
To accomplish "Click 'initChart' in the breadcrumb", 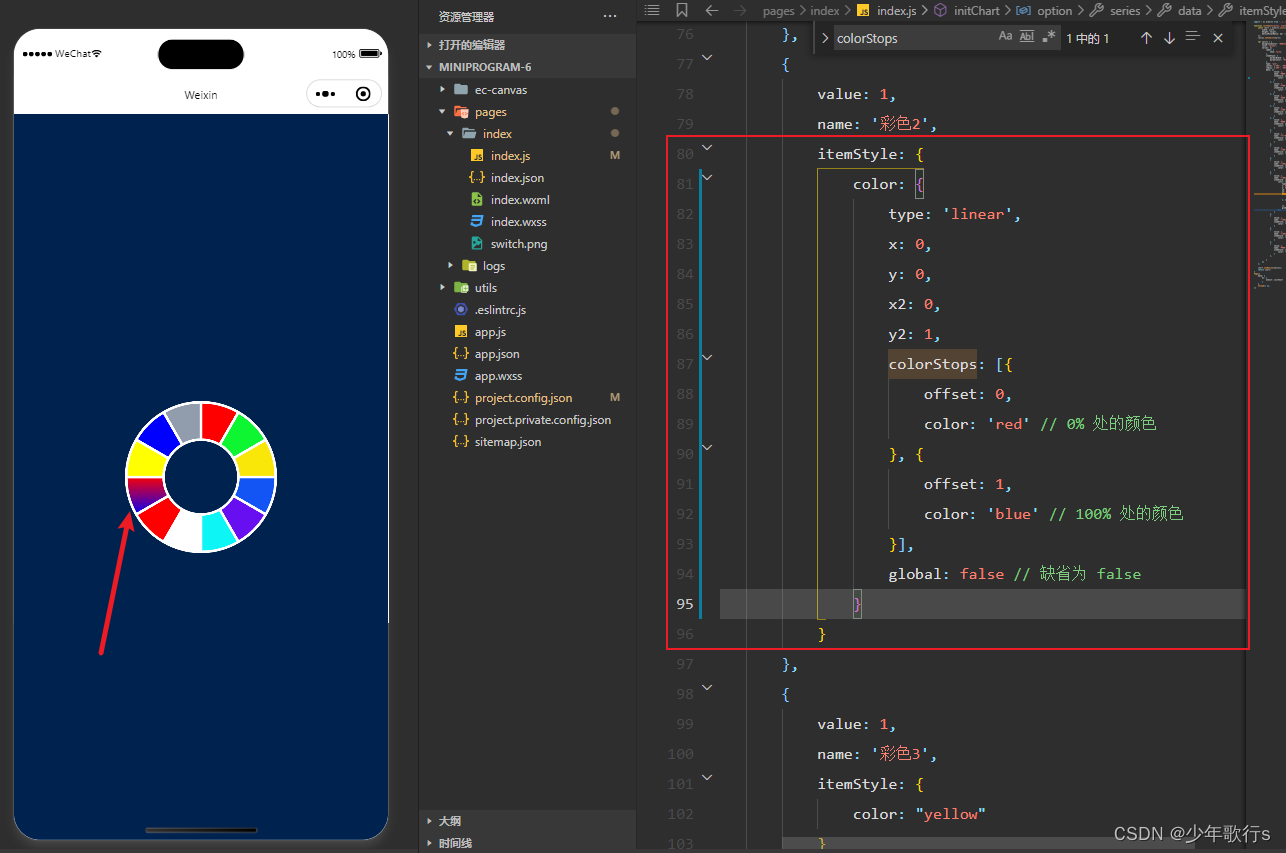I will click(x=976, y=11).
